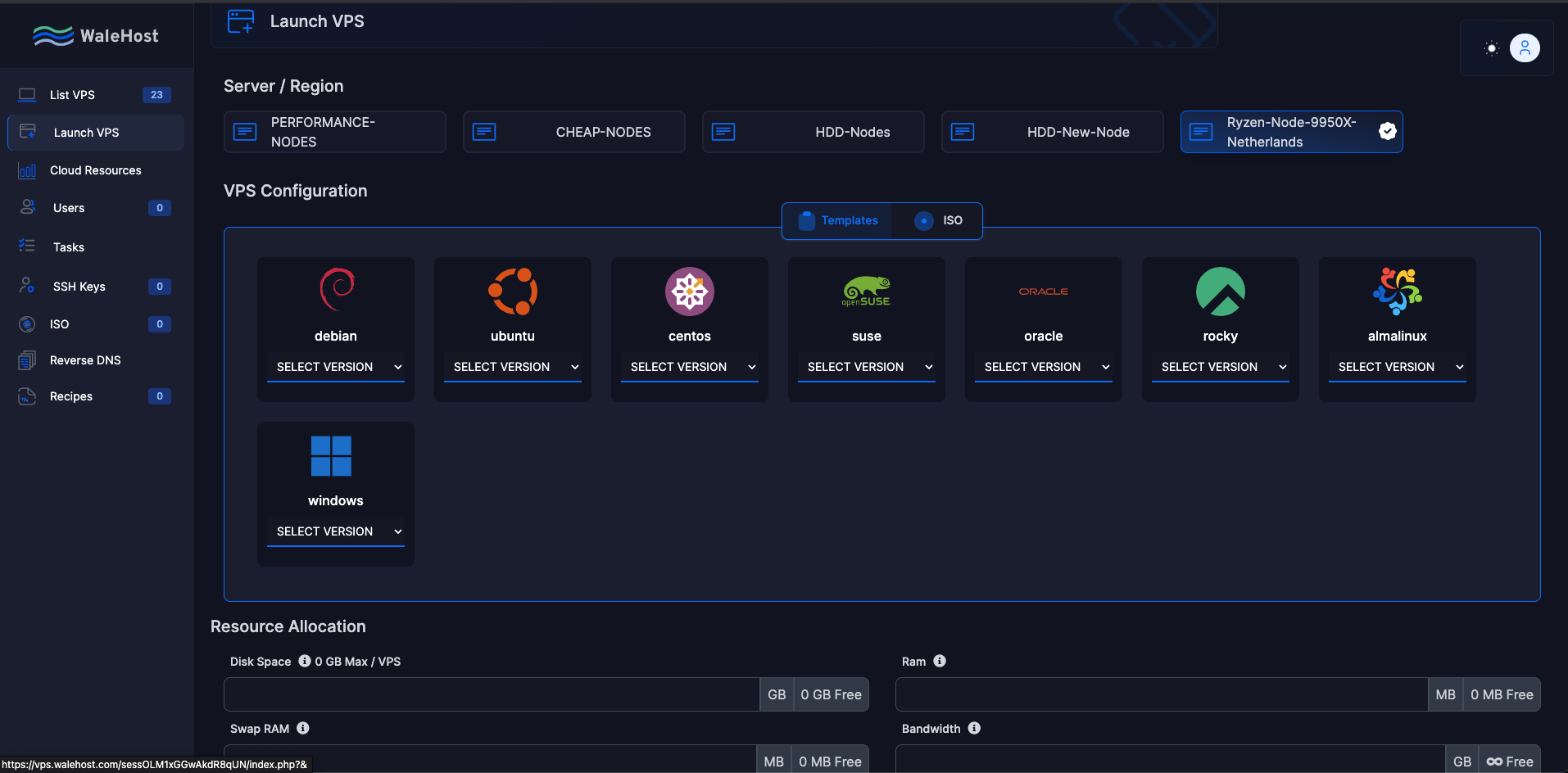Click the Launch VPS header icon
The width and height of the screenshot is (1568, 773).
[x=241, y=21]
